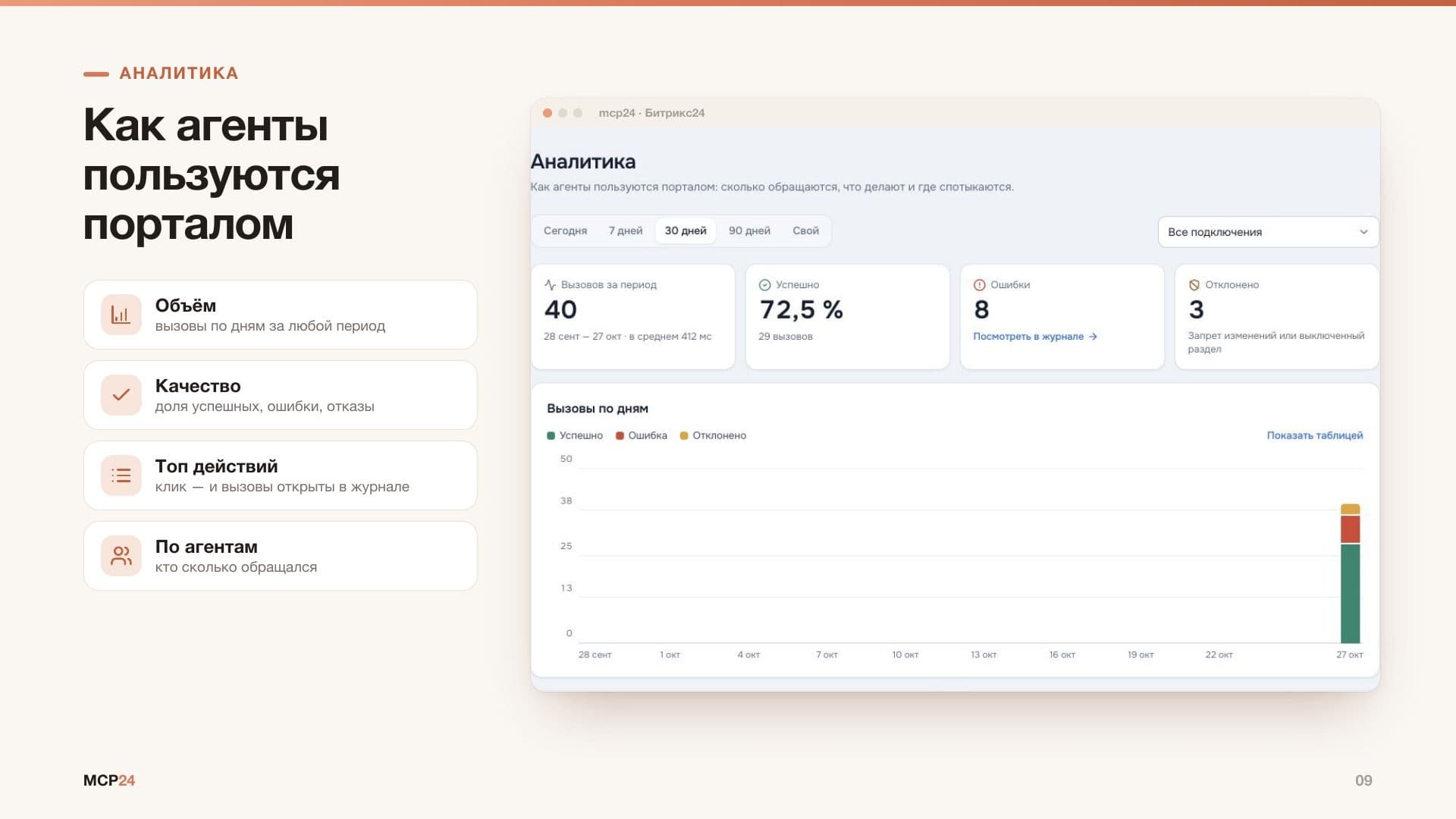The width and height of the screenshot is (1456, 819).
Task: Click the checkmark icon beside Качество
Action: 121,395
